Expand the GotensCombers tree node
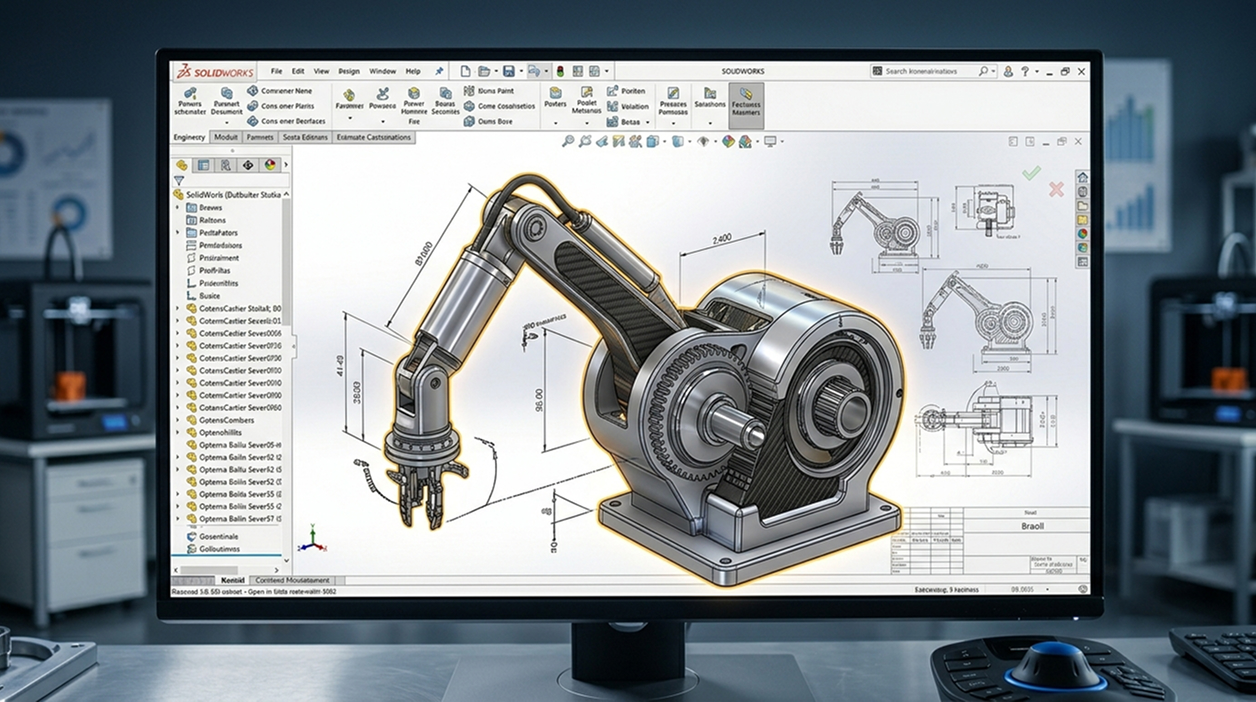Screen dimensions: 1256x702 pos(177,420)
